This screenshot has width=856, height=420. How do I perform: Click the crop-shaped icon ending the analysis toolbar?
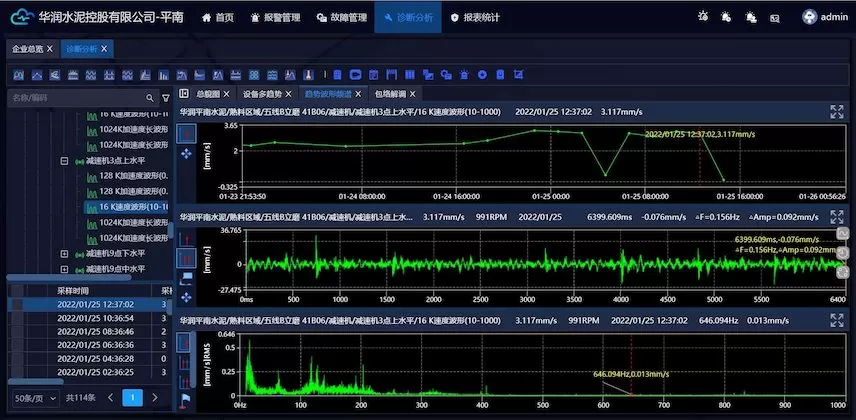point(519,75)
